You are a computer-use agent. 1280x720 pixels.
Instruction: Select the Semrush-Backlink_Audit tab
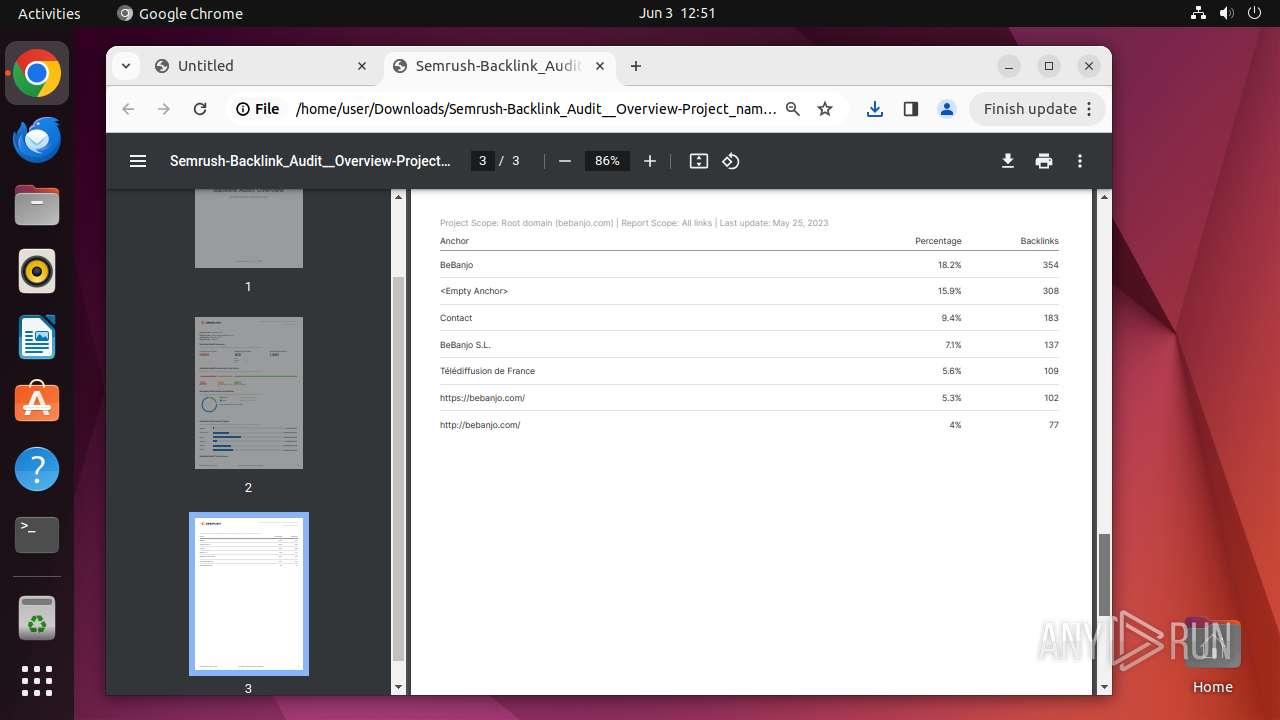pyautogui.click(x=498, y=66)
